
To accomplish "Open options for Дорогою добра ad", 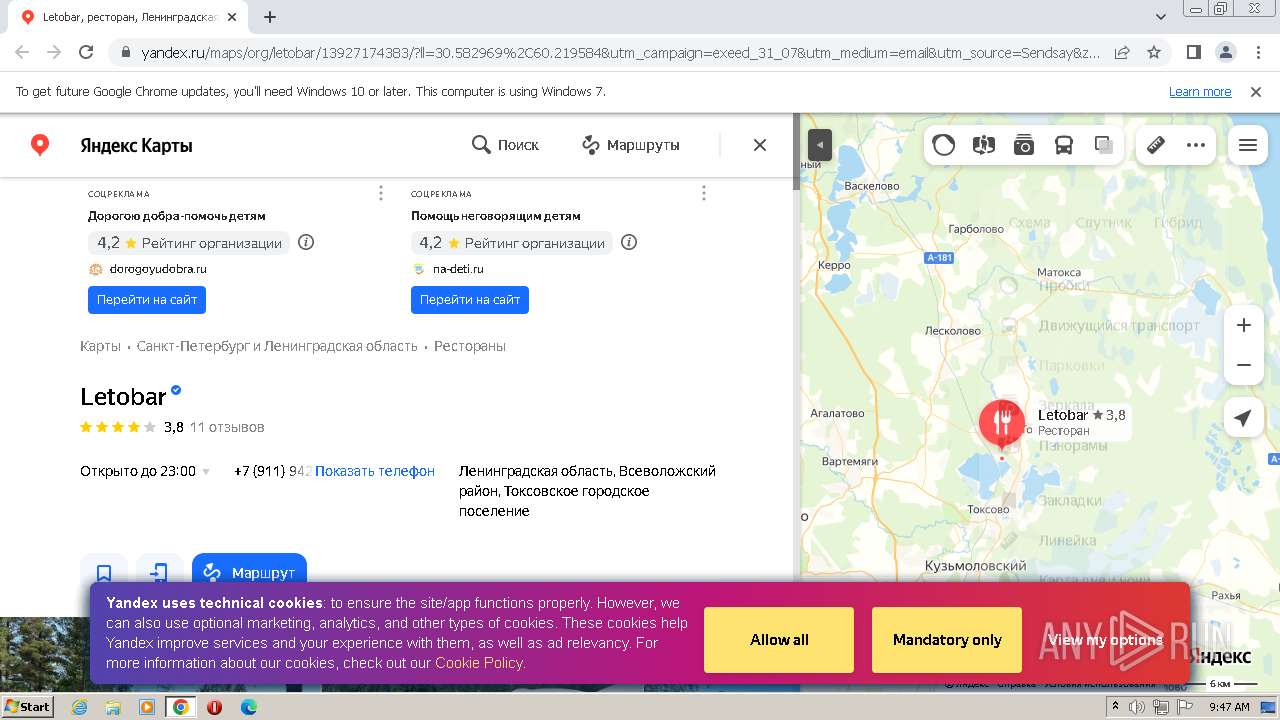I will pos(381,193).
